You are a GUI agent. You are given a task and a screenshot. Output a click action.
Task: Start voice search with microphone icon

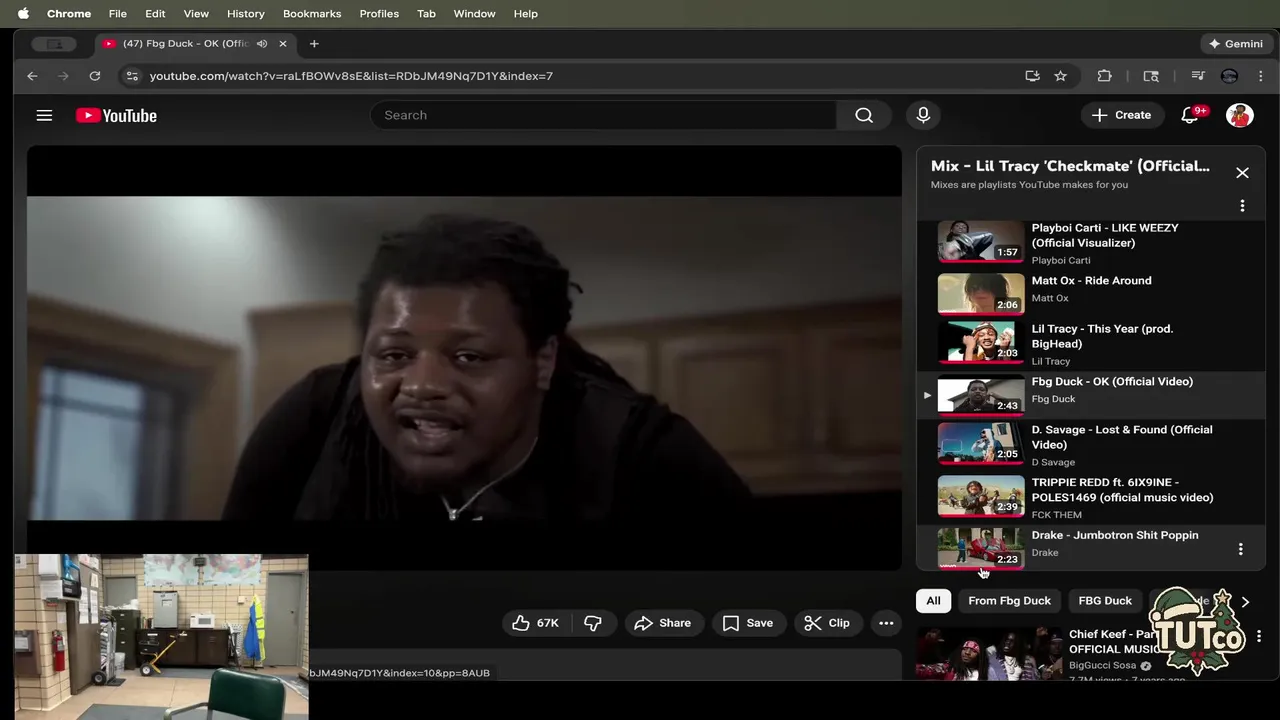pyautogui.click(x=923, y=115)
